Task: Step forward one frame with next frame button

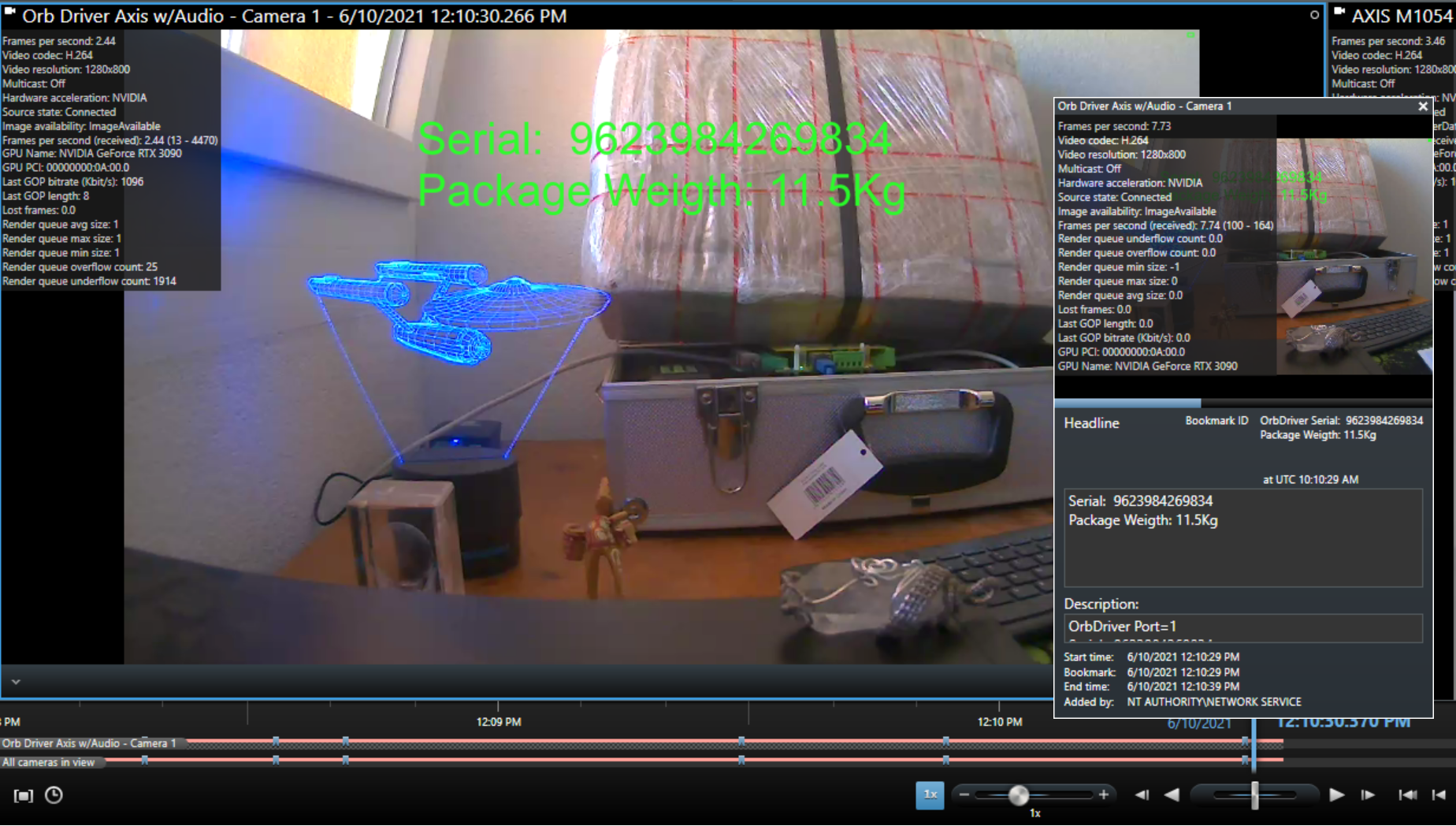Action: [1368, 794]
